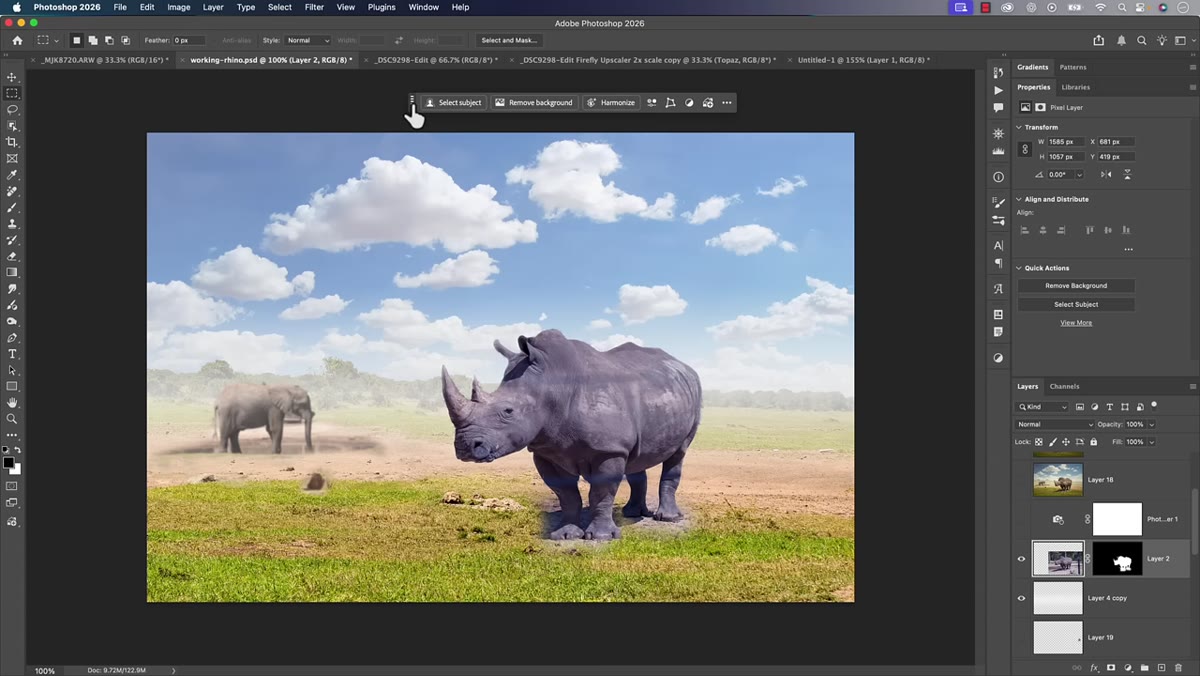The height and width of the screenshot is (676, 1200).
Task: Open the Filter menu
Action: coord(314,7)
